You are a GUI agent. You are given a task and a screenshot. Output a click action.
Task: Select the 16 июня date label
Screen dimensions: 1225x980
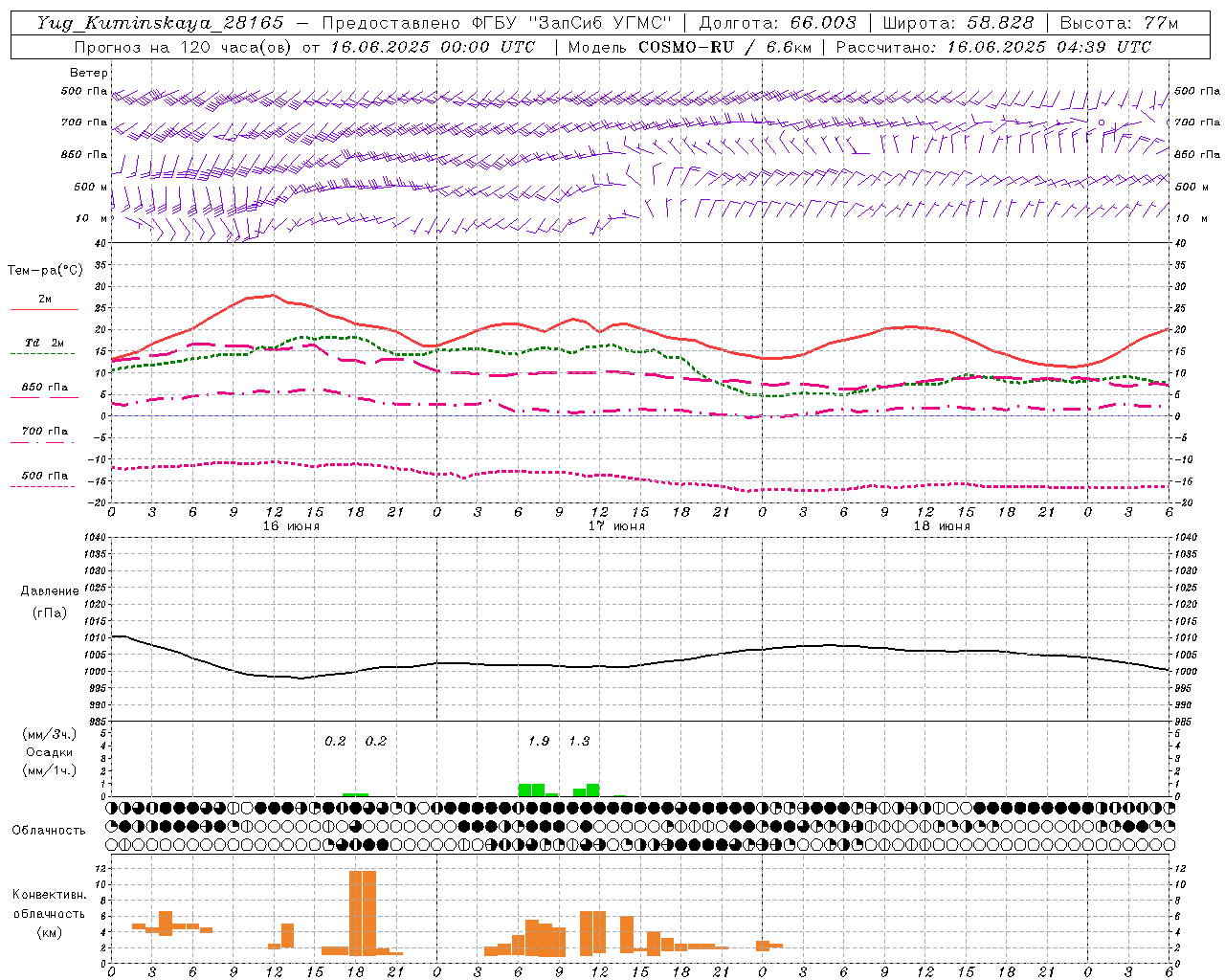(x=291, y=526)
